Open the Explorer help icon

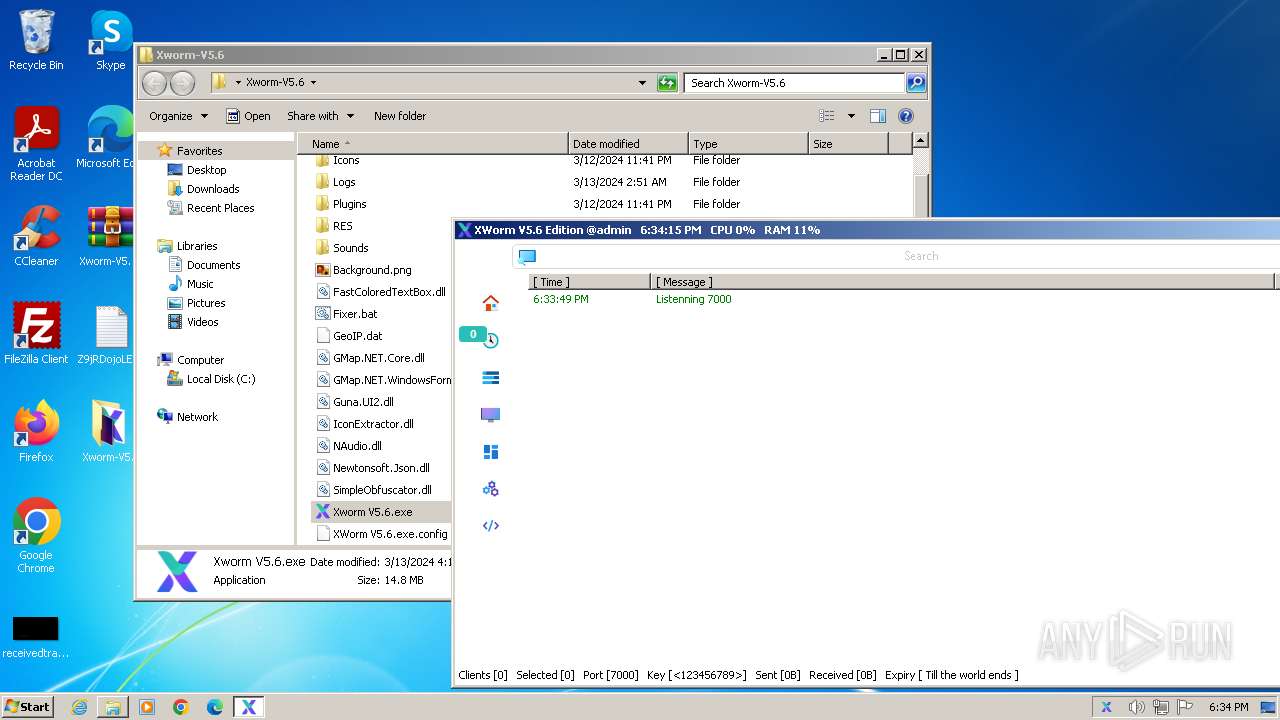(906, 116)
